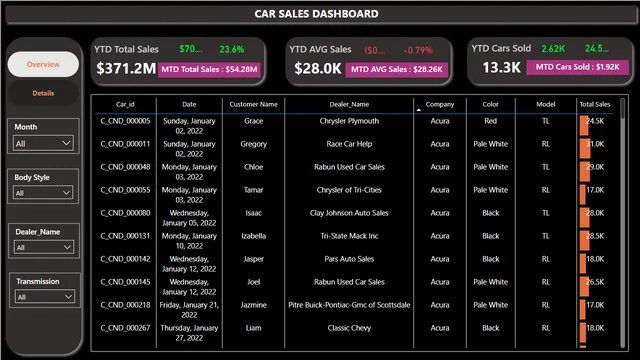Click dealer Clay Johnson Auto Sales

pos(349,213)
